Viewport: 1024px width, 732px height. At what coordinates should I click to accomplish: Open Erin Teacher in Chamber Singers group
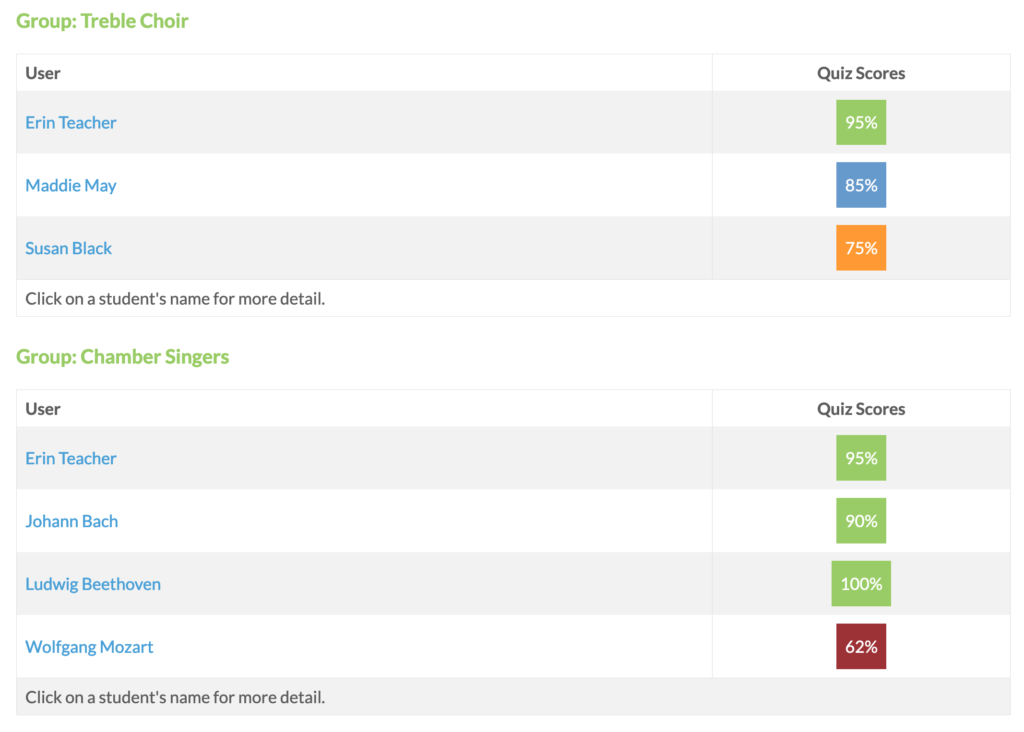tap(71, 458)
